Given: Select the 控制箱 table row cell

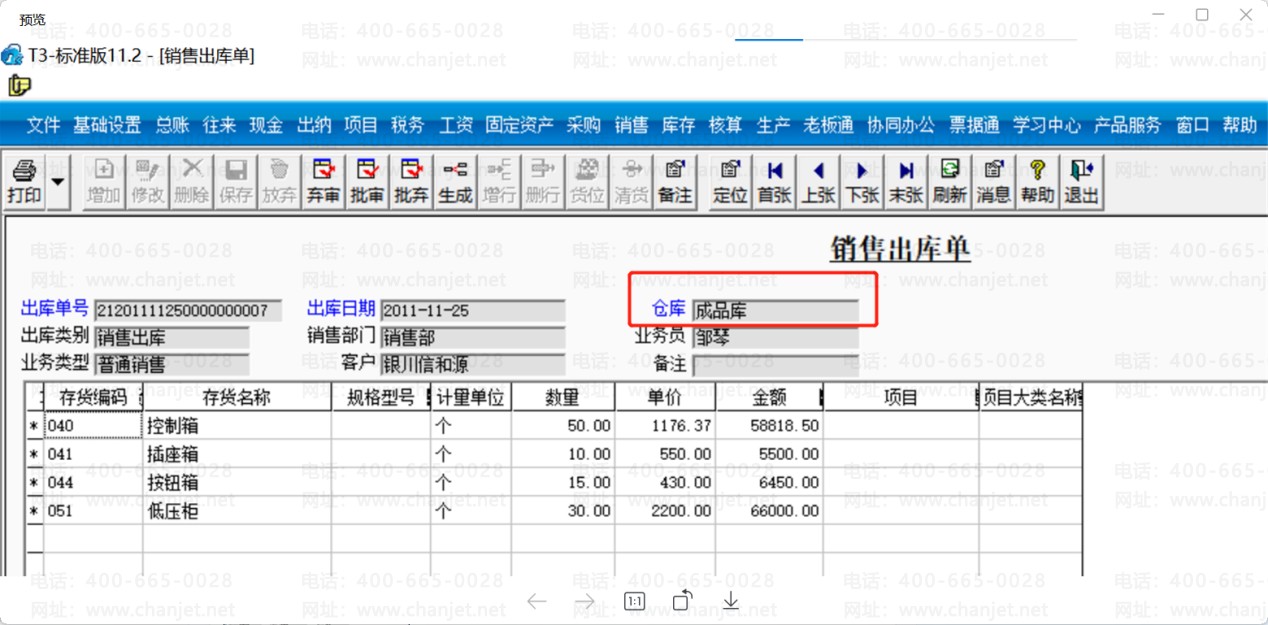Looking at the screenshot, I should tap(237, 426).
